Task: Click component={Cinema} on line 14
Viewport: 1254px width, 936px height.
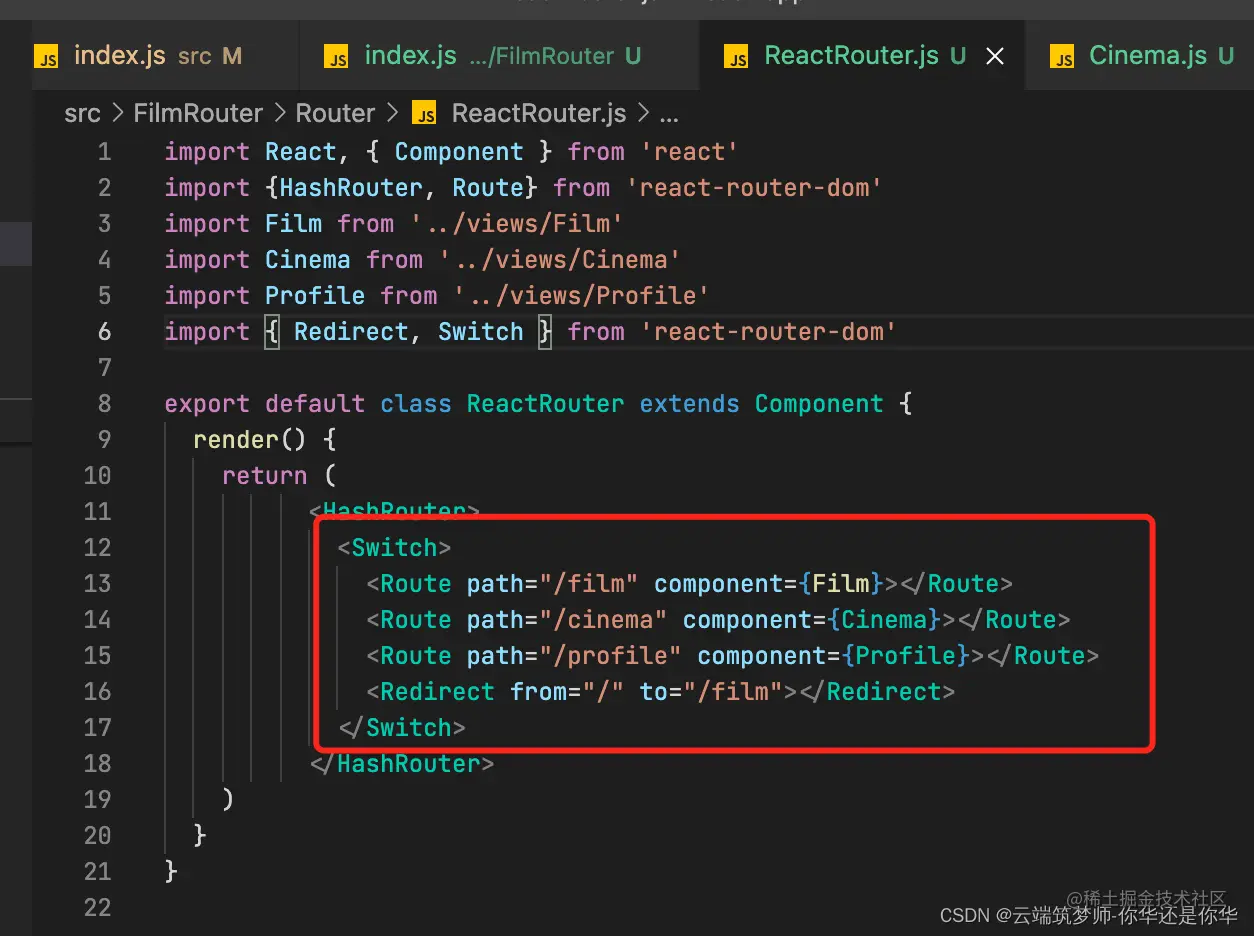Action: (812, 620)
